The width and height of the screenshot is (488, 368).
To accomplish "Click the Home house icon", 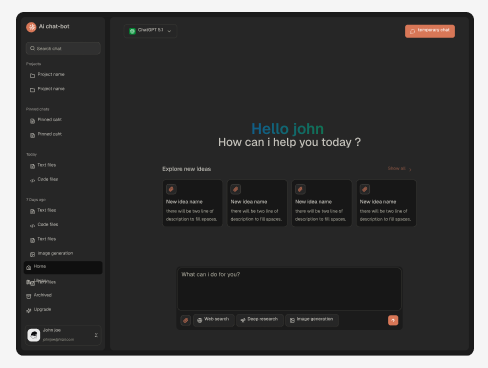I will pos(29,267).
